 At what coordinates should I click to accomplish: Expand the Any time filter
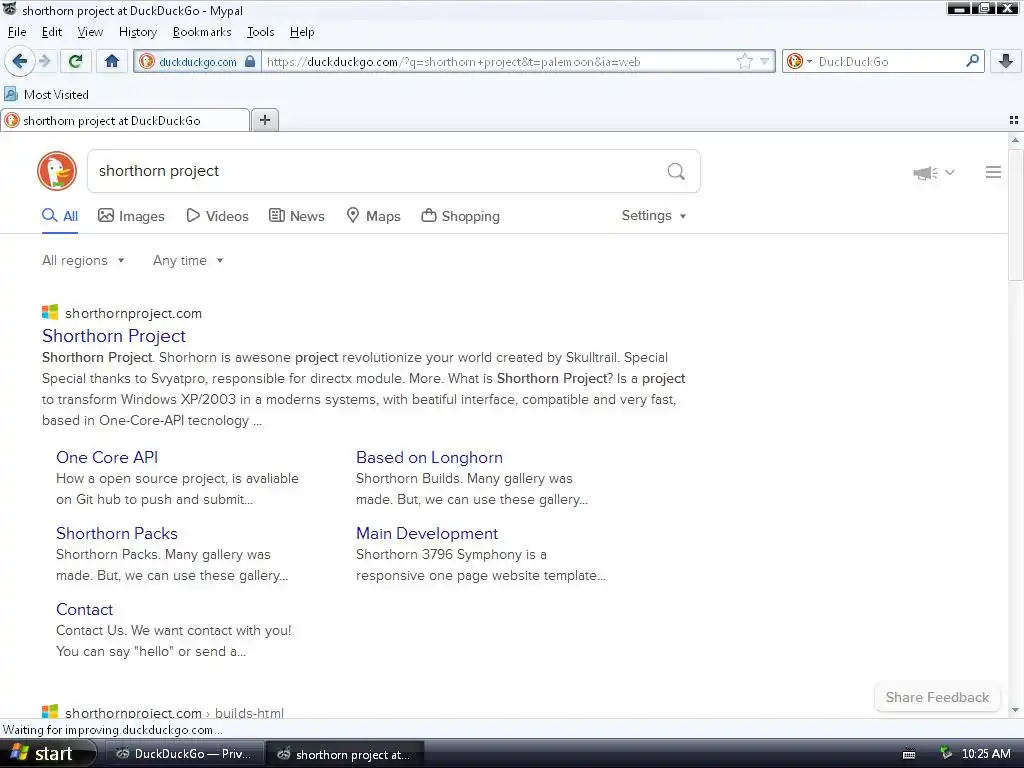click(x=188, y=261)
